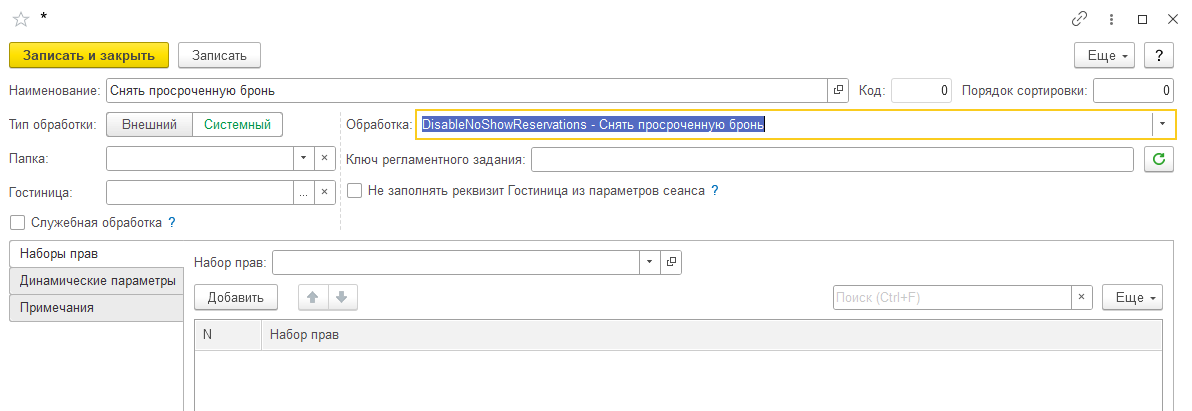Screen dimensions: 1192x411
Task: Click into the Порядок сортировки field
Action: [1134, 90]
